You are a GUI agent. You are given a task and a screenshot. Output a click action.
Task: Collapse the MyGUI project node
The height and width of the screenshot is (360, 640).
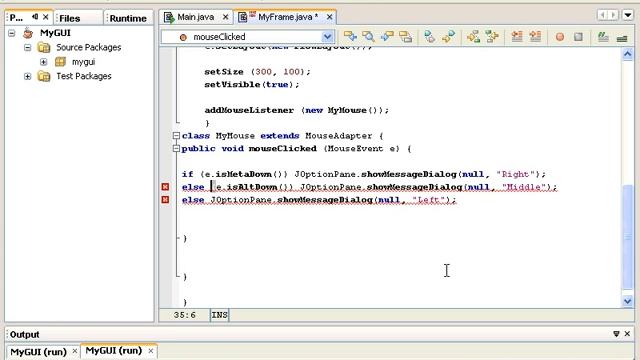12,33
